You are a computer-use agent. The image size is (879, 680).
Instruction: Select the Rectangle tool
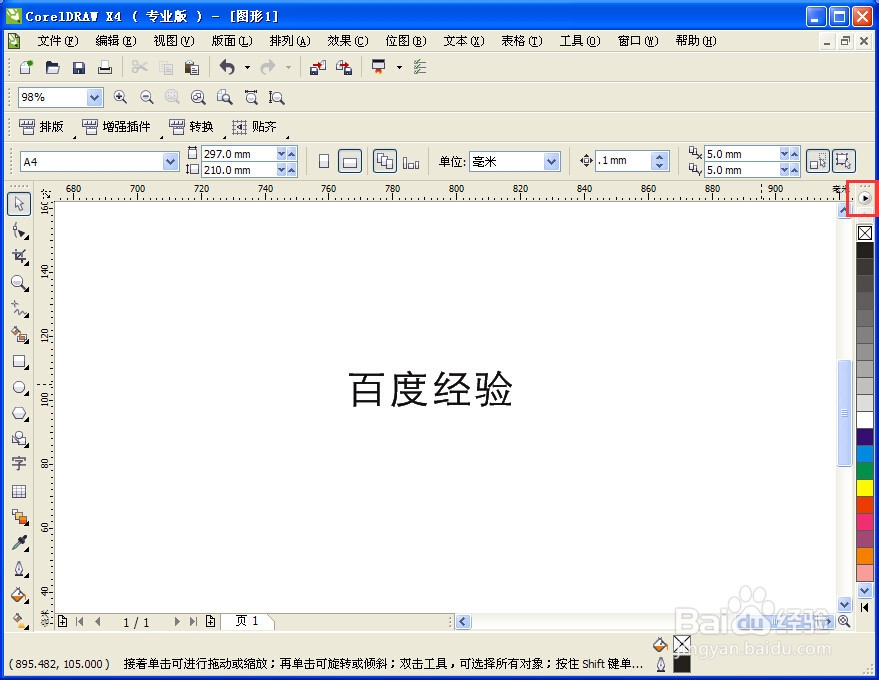(20, 362)
